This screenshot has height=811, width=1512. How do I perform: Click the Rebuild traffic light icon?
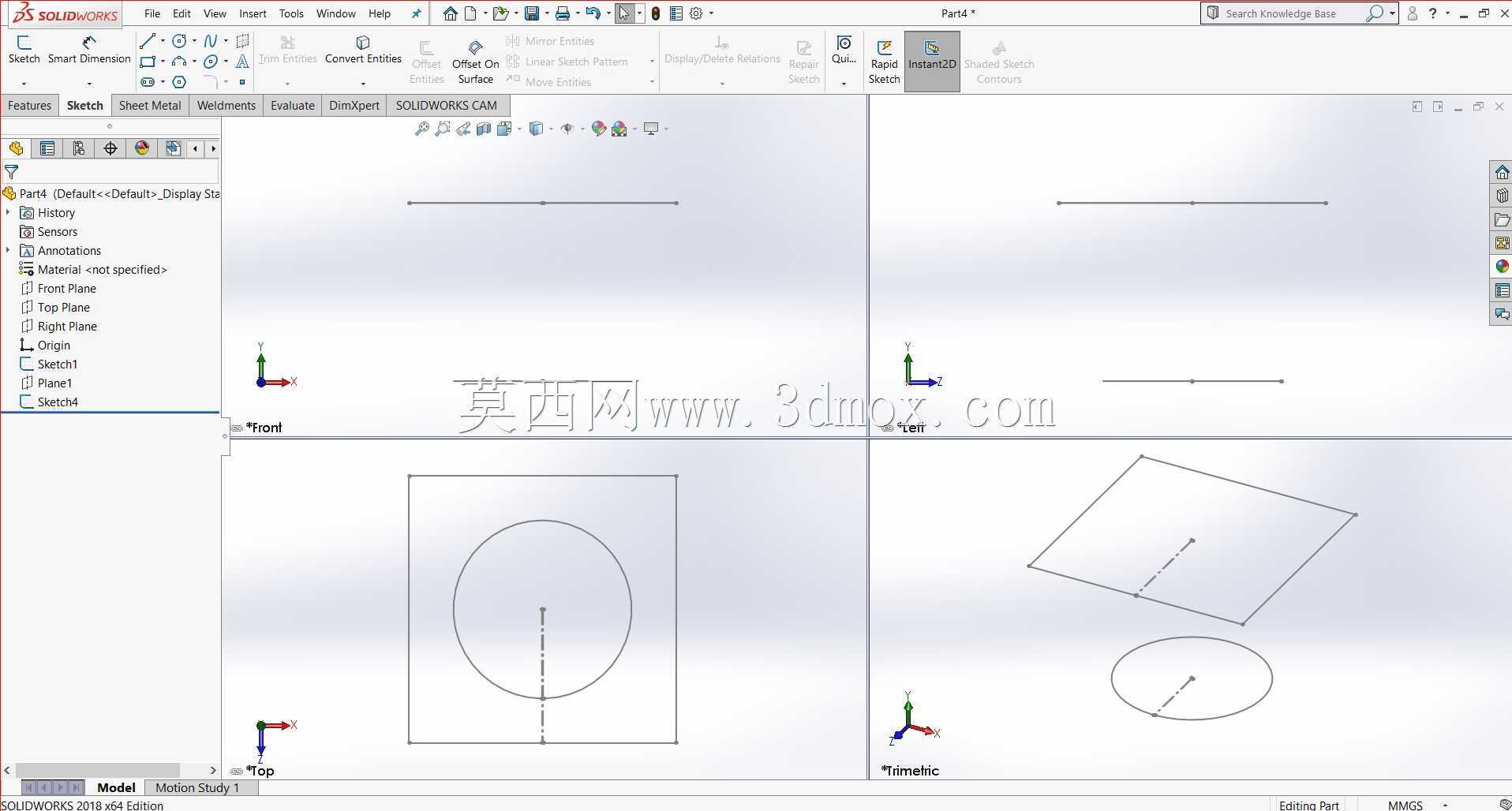coord(656,13)
